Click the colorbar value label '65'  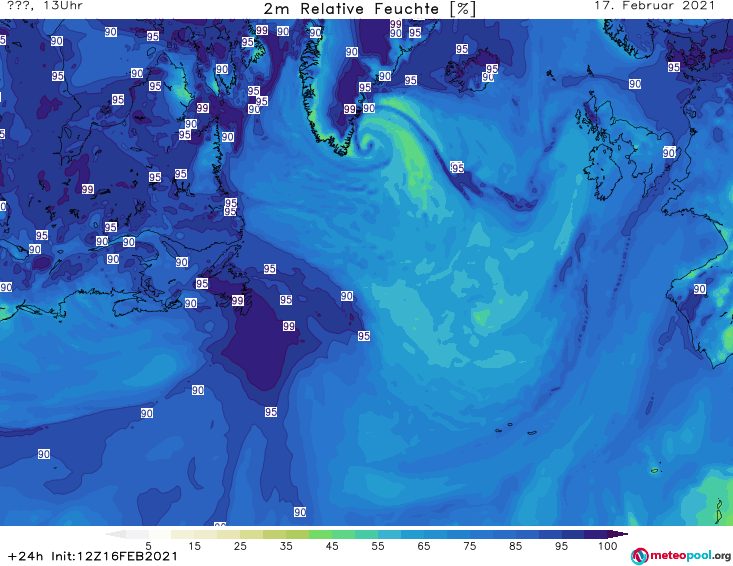tap(424, 546)
